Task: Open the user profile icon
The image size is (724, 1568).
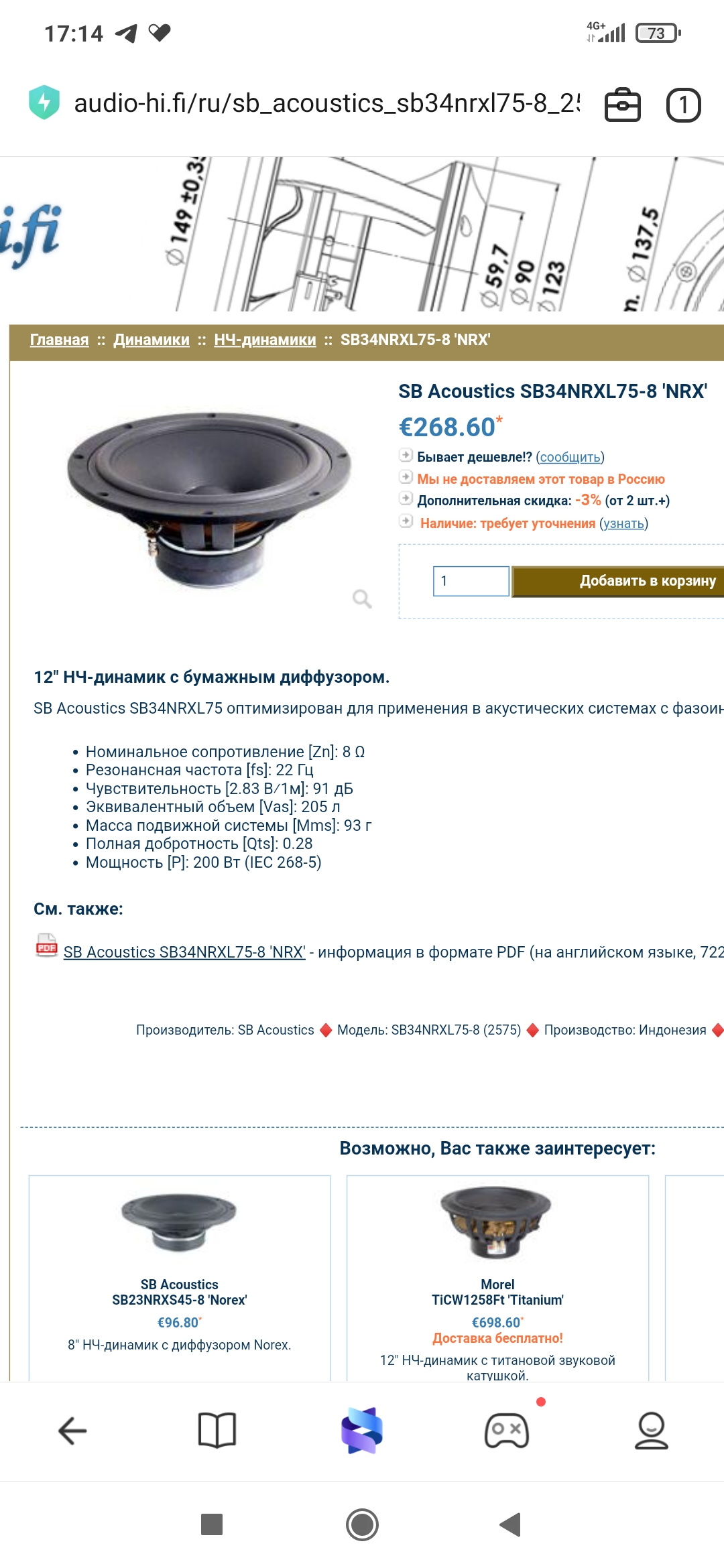Action: pyautogui.click(x=652, y=1431)
